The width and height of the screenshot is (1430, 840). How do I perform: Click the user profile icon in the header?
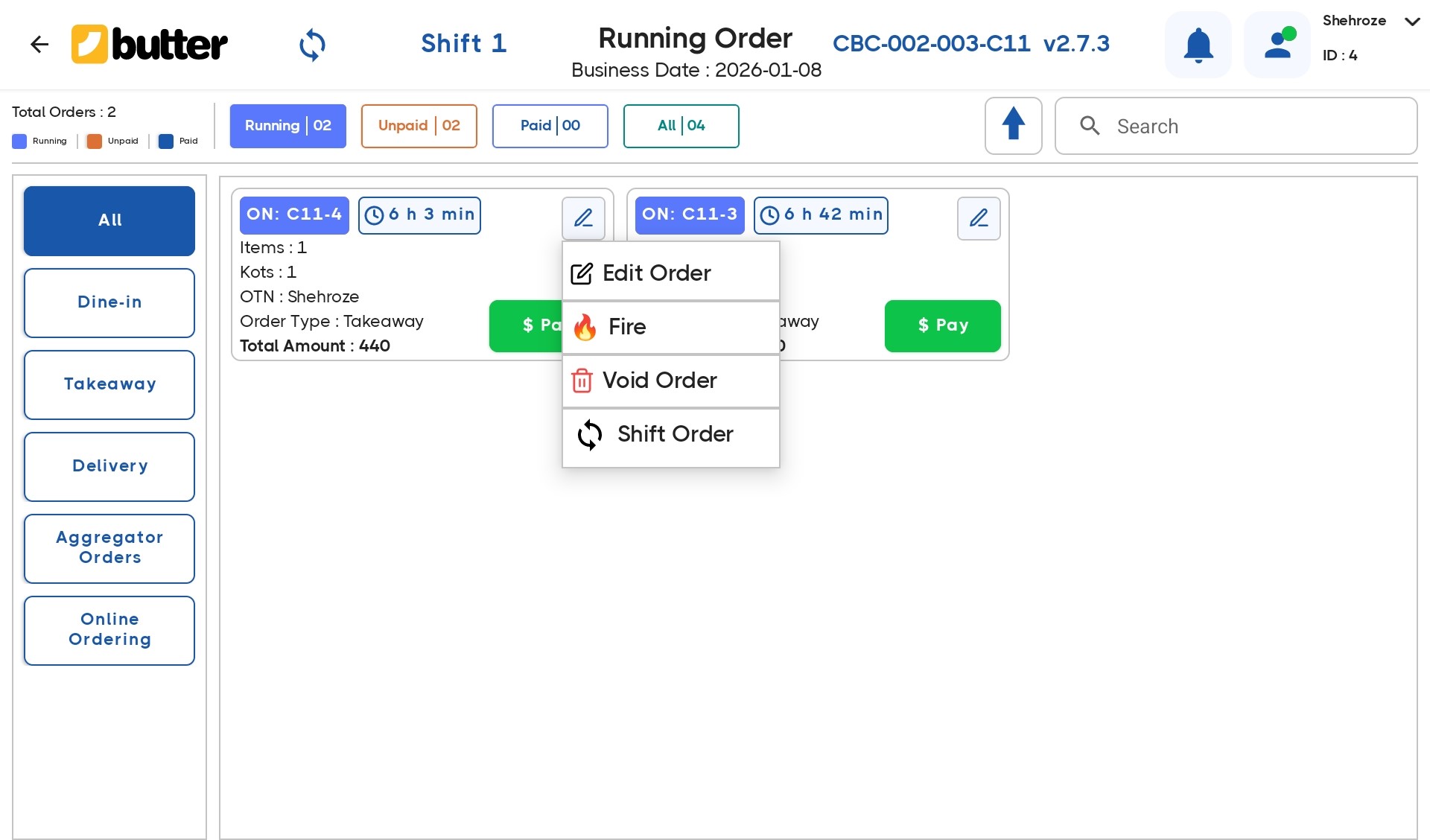point(1277,44)
